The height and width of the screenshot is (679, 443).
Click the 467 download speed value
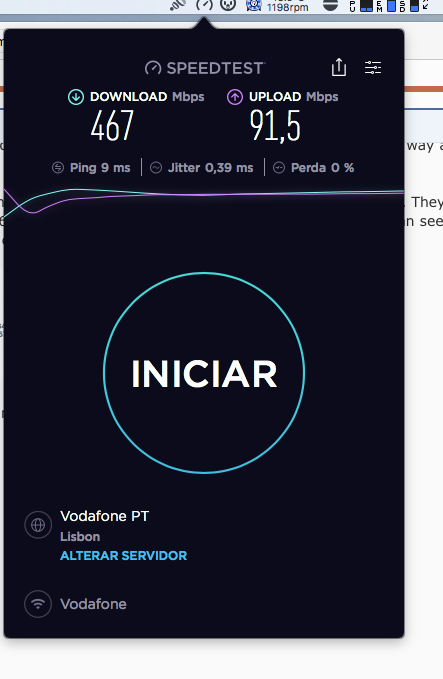112,126
